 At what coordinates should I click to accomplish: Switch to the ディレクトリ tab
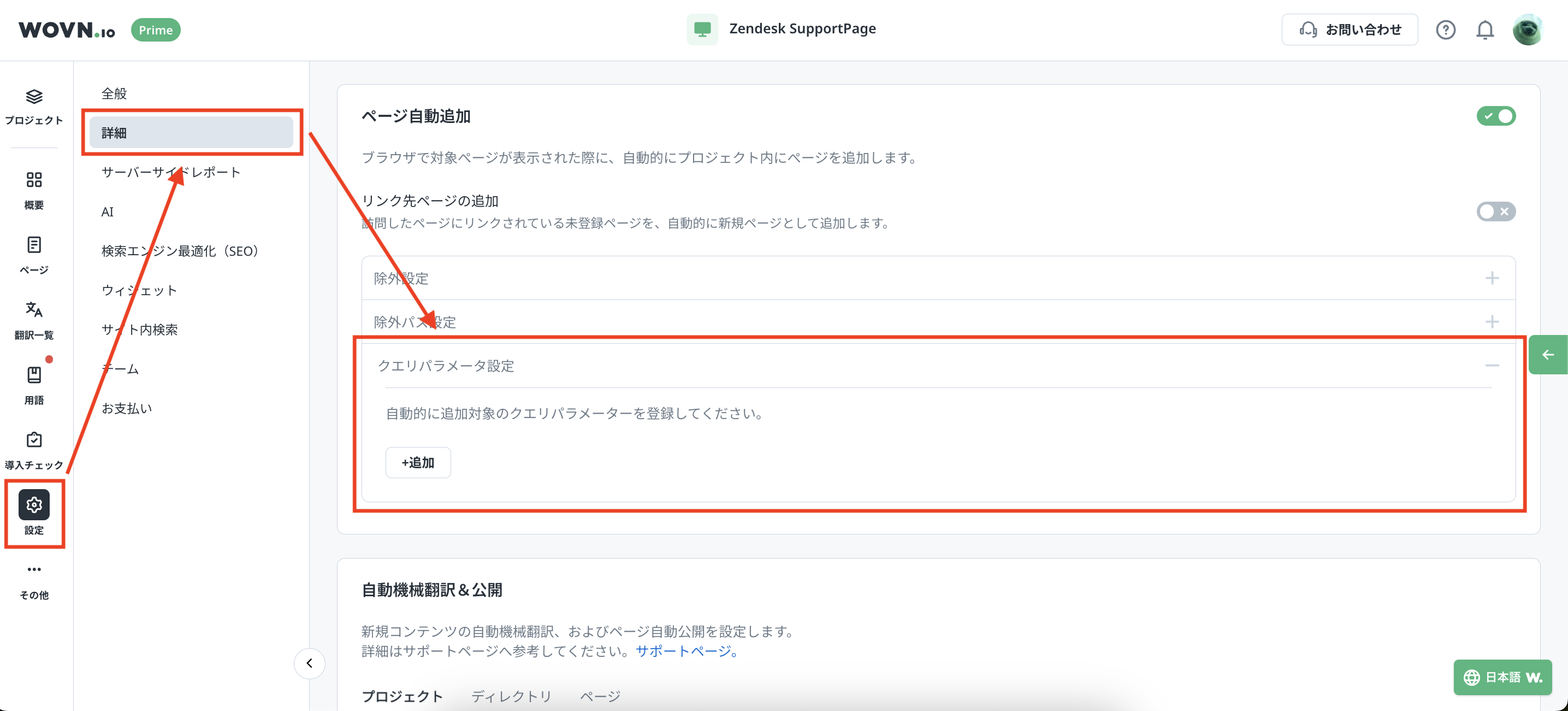pyautogui.click(x=511, y=696)
